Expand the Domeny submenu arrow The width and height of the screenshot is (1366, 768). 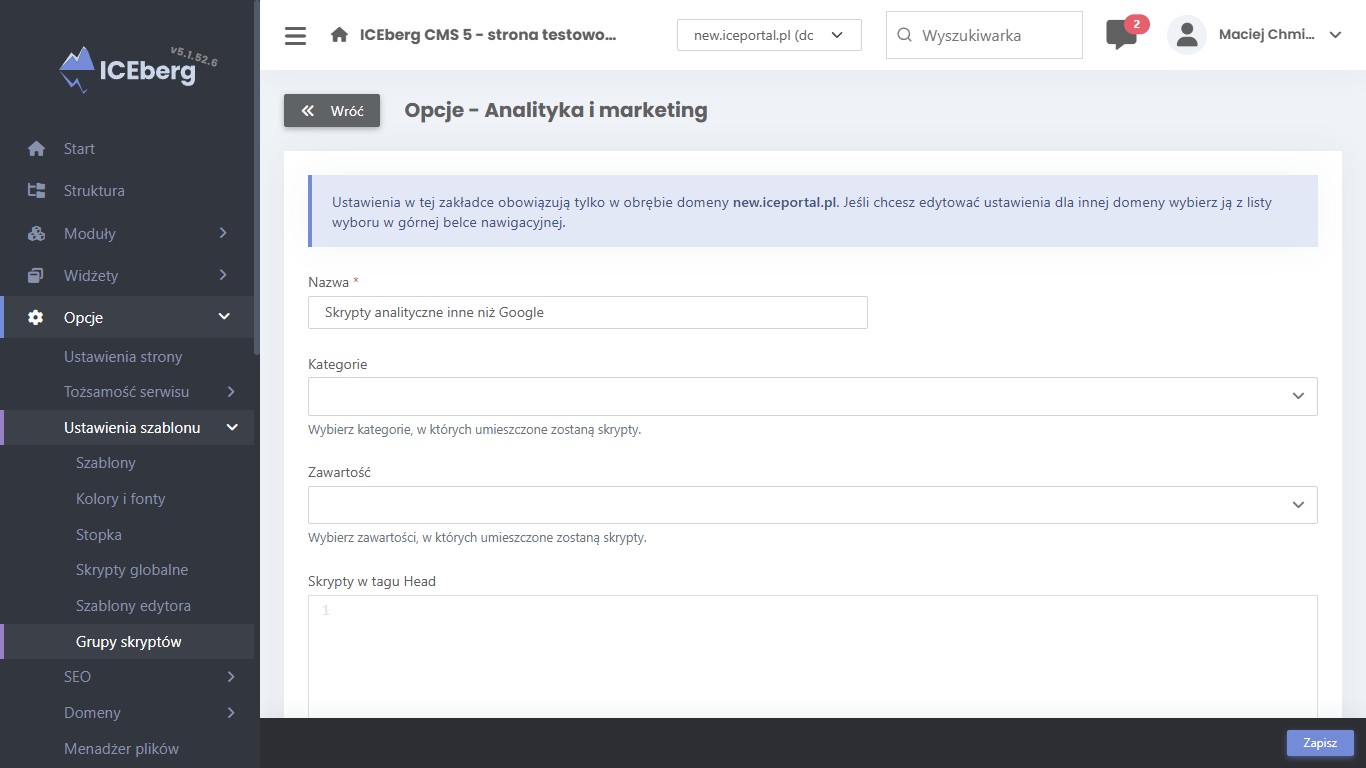(231, 713)
